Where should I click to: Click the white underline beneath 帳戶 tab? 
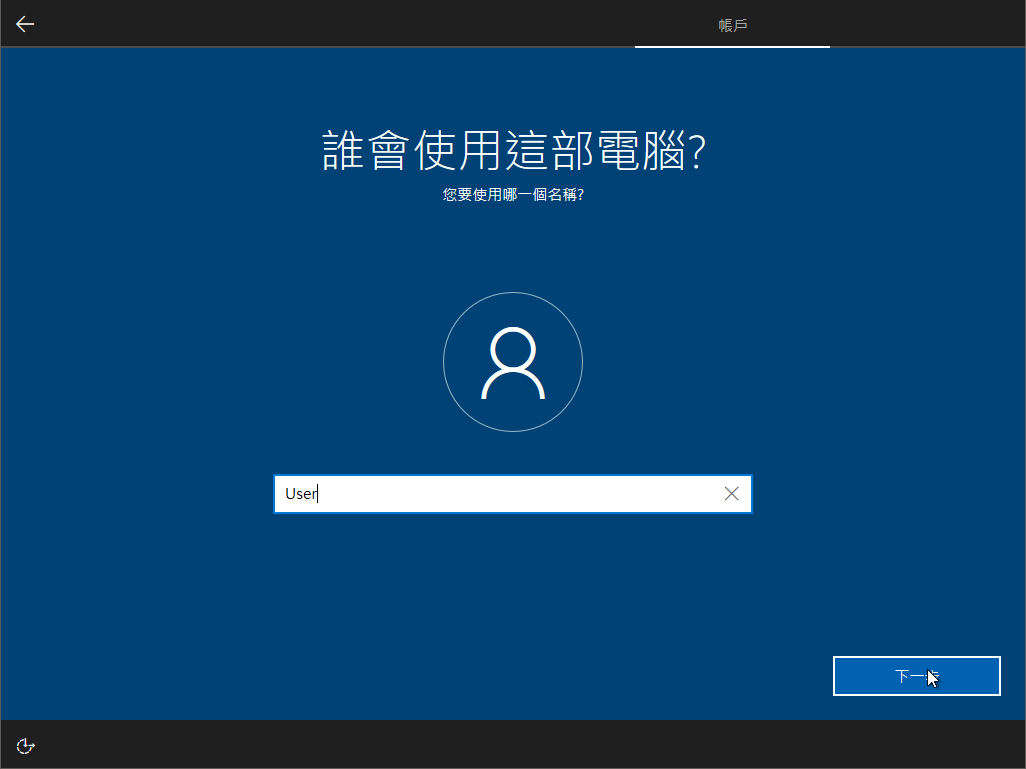[732, 46]
